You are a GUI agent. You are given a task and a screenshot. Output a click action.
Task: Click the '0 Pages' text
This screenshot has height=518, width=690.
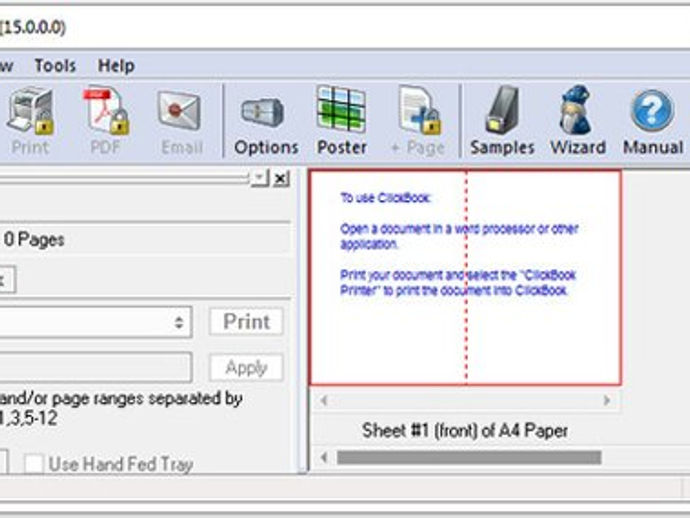34,240
